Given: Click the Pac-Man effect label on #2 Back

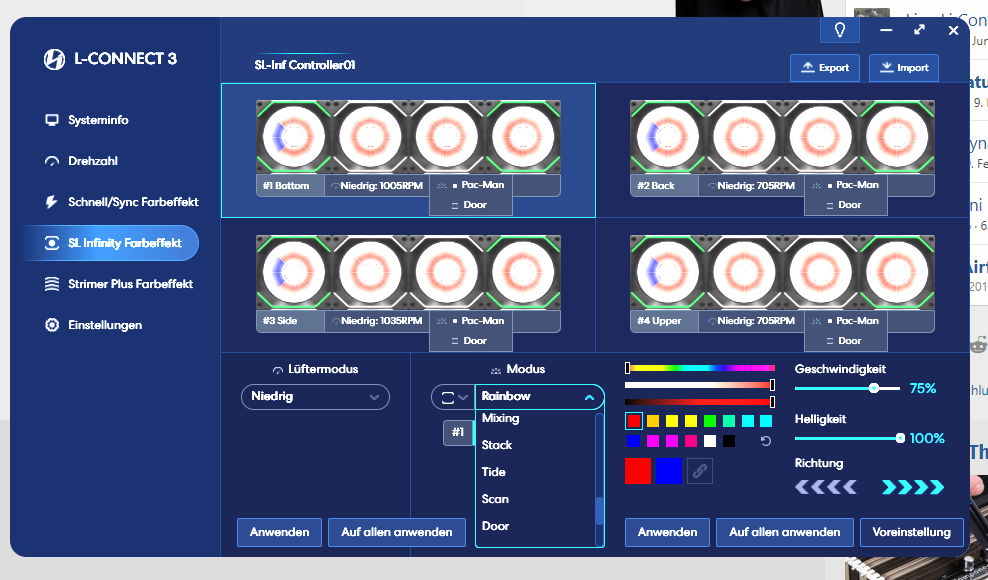Looking at the screenshot, I should (x=857, y=185).
